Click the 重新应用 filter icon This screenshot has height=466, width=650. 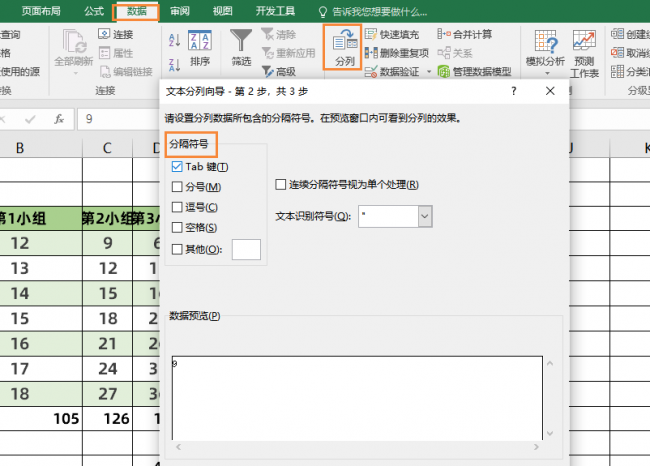[267, 53]
